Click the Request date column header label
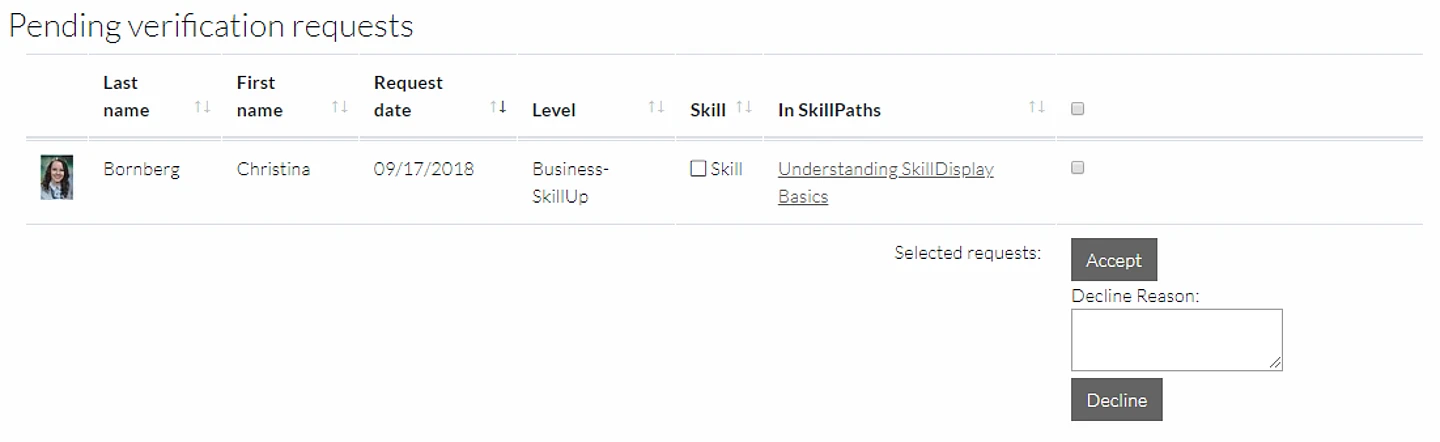Viewport: 1440px width, 442px height. 408,96
